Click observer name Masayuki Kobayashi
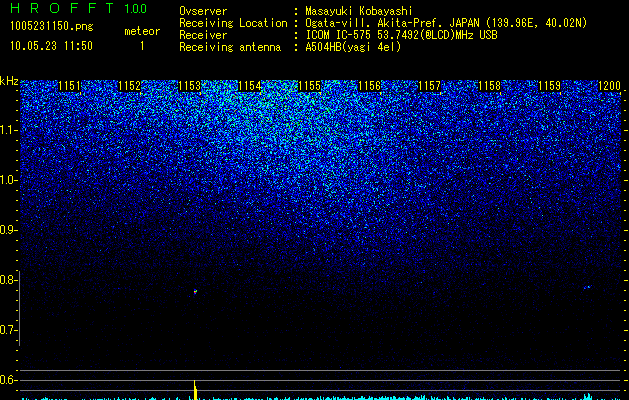629x400 pixels. (359, 11)
